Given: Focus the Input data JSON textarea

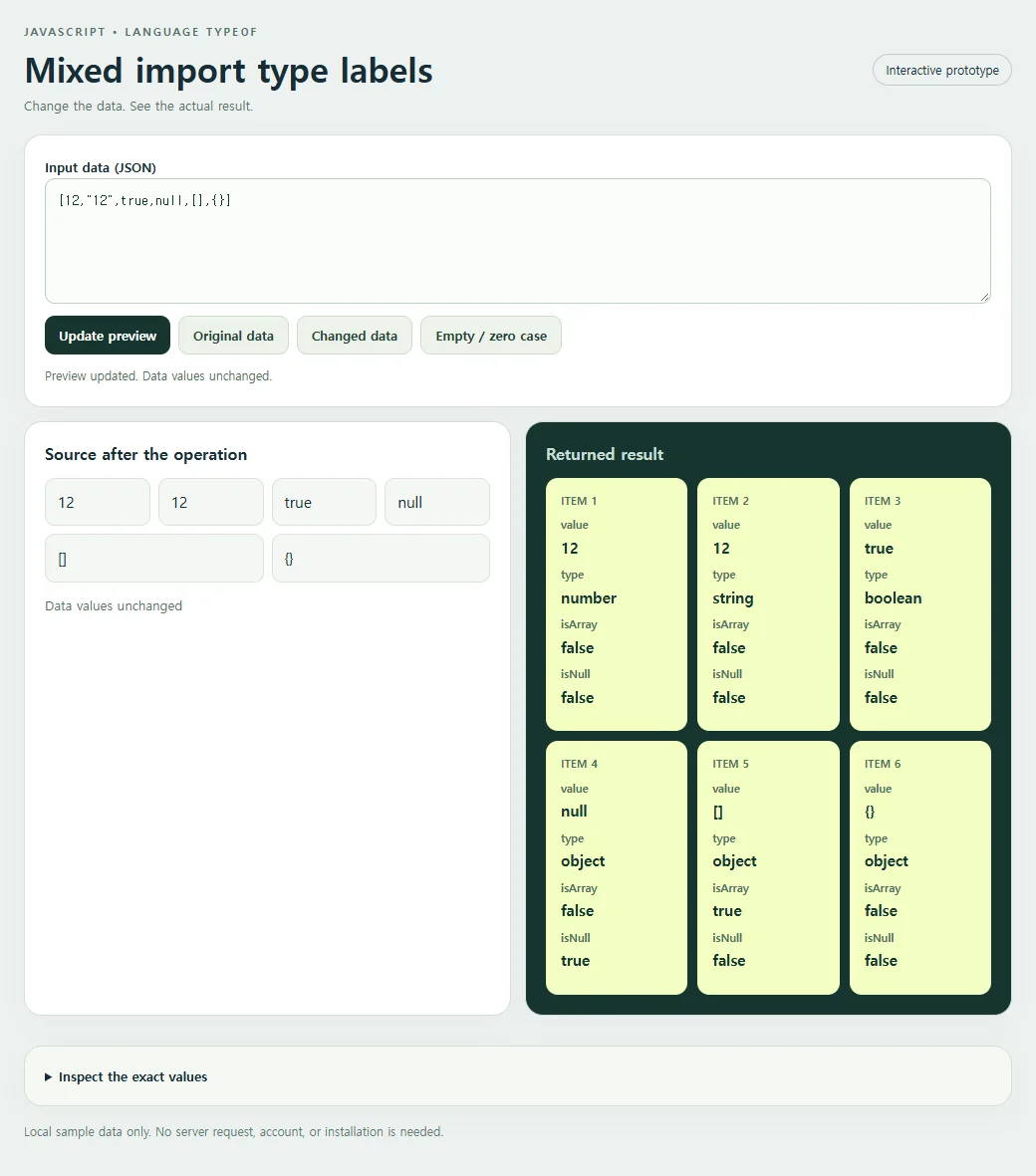Looking at the screenshot, I should pyautogui.click(x=518, y=241).
